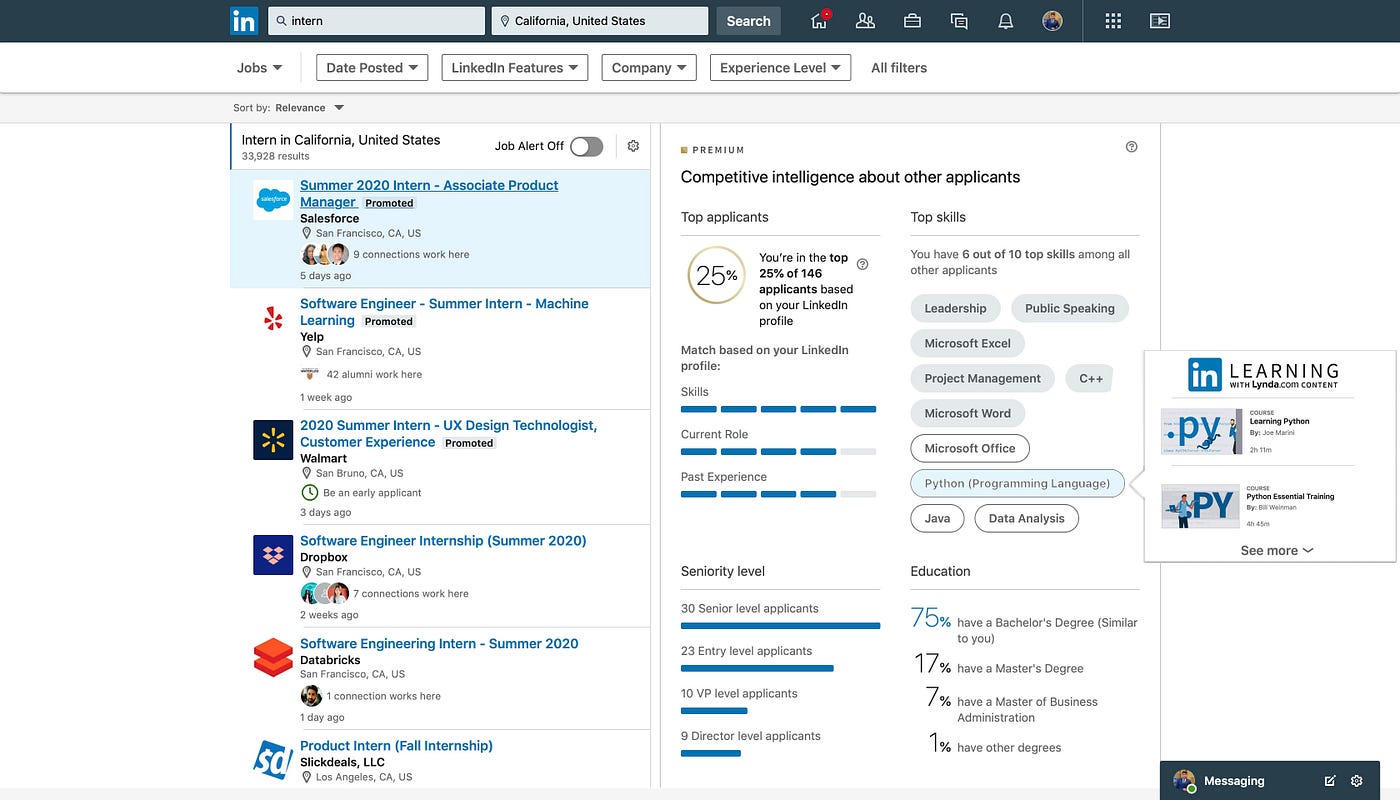Screen dimensions: 1400x800
Task: Open the Messaging panel bar
Action: click(1270, 781)
